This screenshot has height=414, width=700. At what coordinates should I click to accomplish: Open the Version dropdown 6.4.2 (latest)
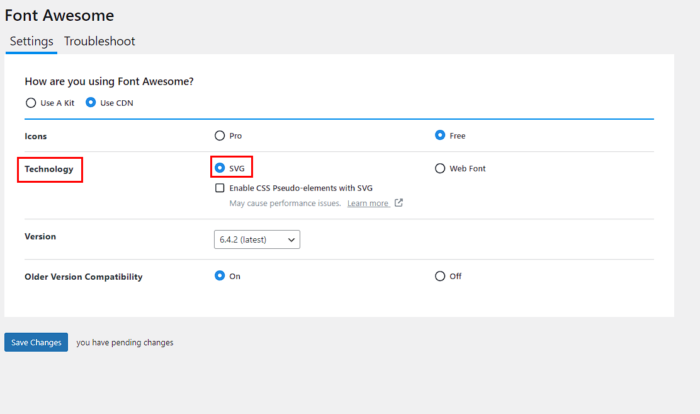click(x=257, y=240)
